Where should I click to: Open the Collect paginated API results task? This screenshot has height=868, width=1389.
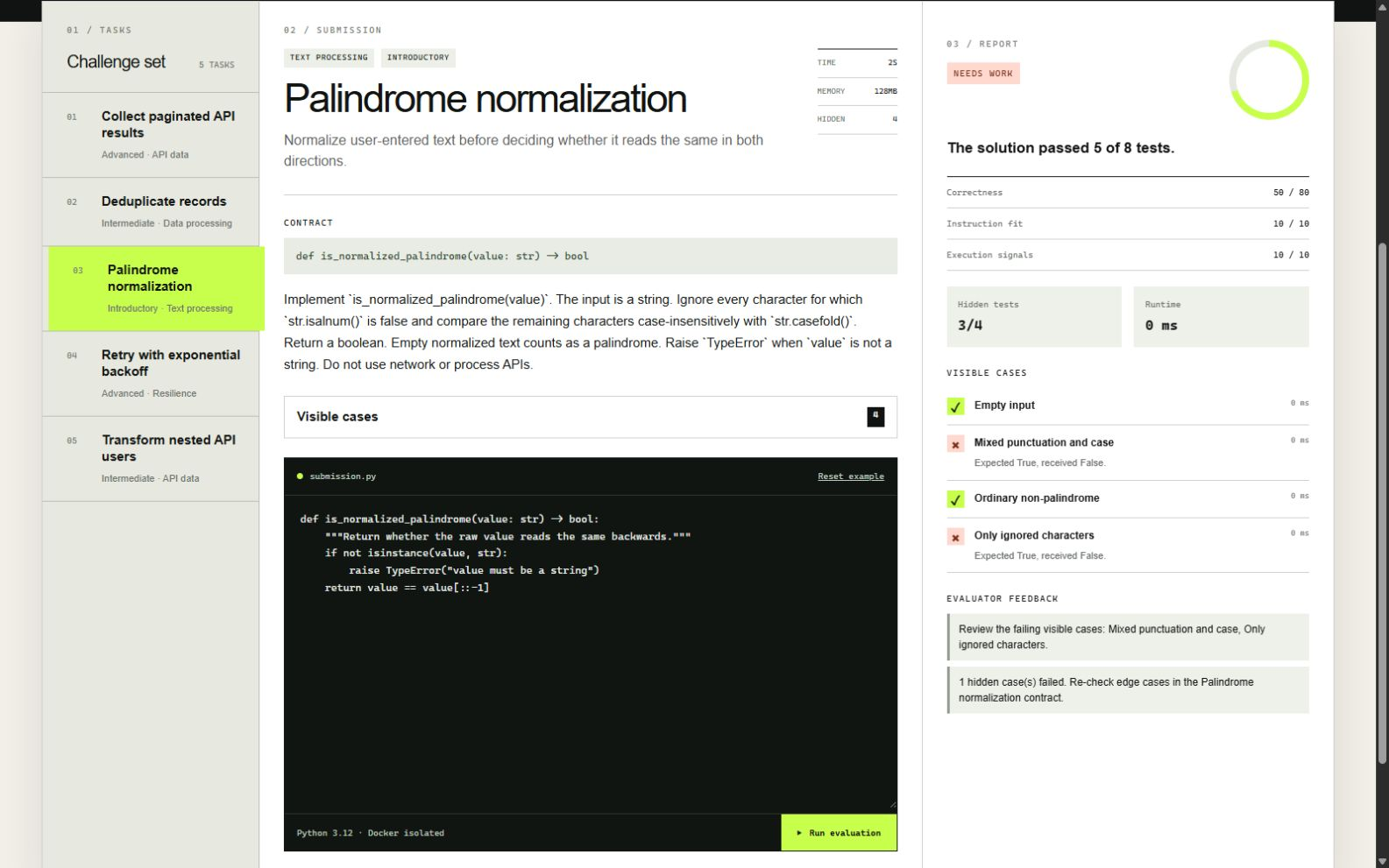[x=151, y=135]
